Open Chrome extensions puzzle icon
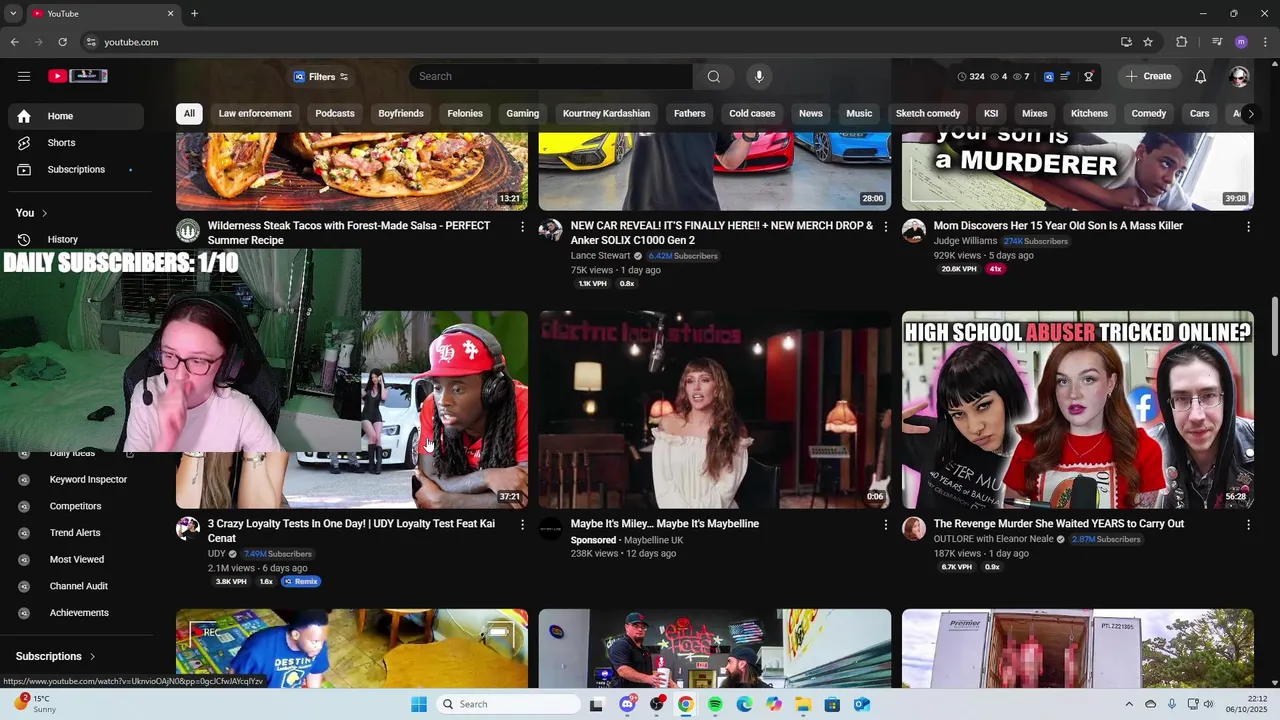 point(1182,42)
